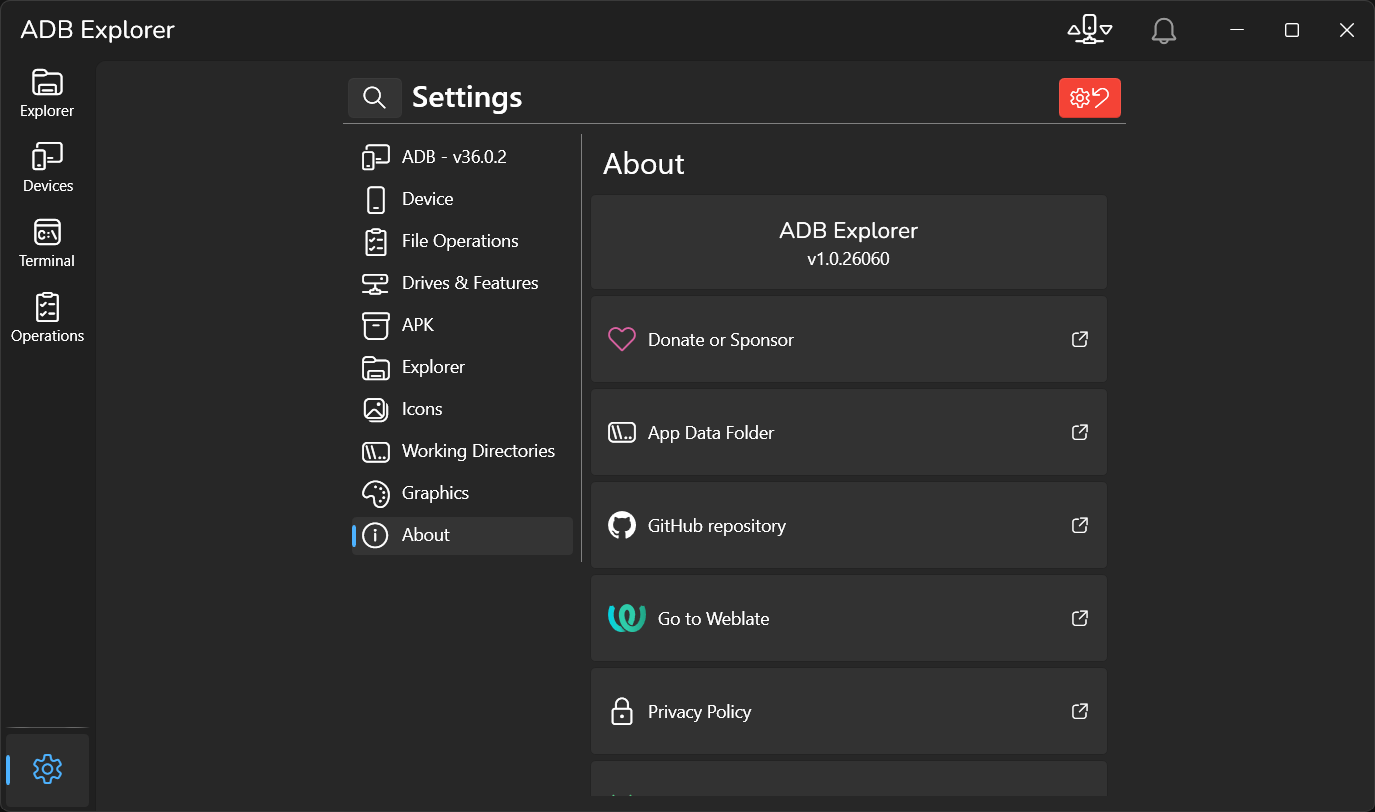Select the ADB - v36.0.2 settings category
1375x812 pixels.
click(x=462, y=157)
